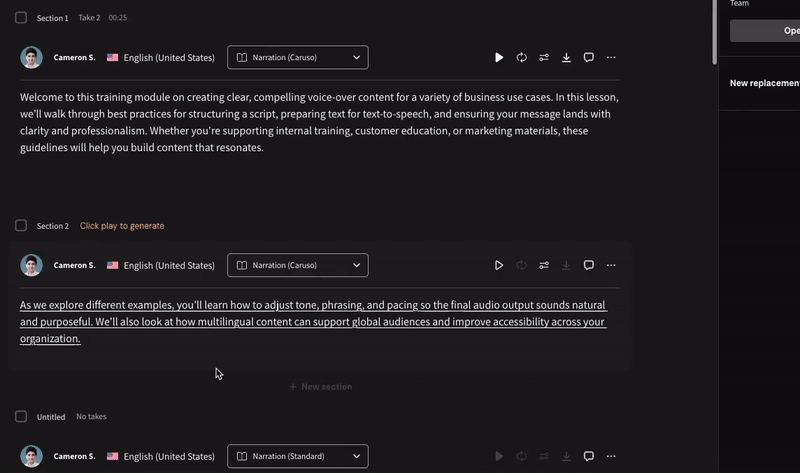Screen dimensions: 800x473
Task: Regenerate Section 1 audio with refresh icon
Action: click(521, 58)
